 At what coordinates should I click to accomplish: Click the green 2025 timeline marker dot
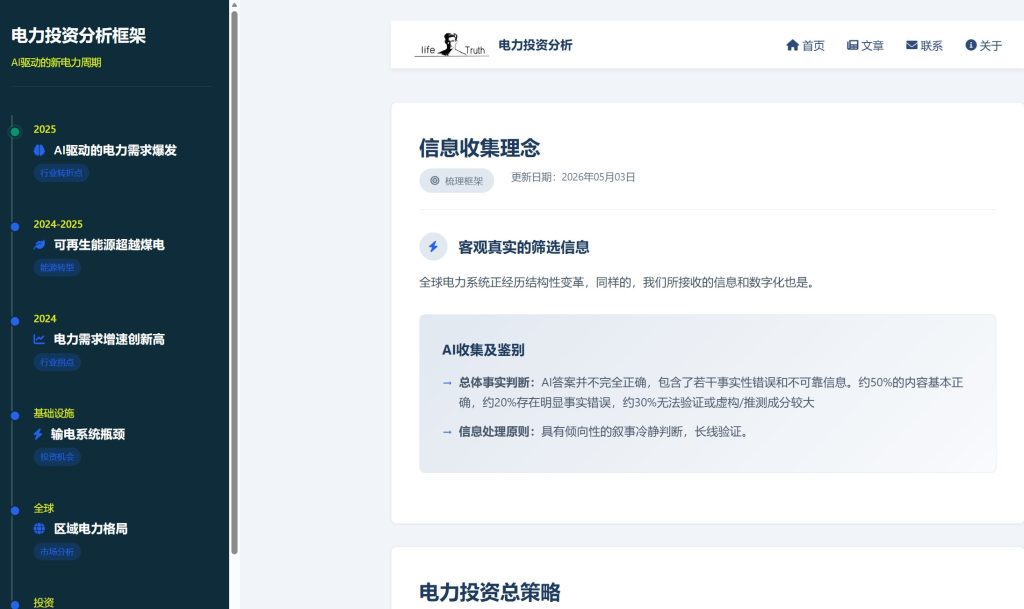14,132
